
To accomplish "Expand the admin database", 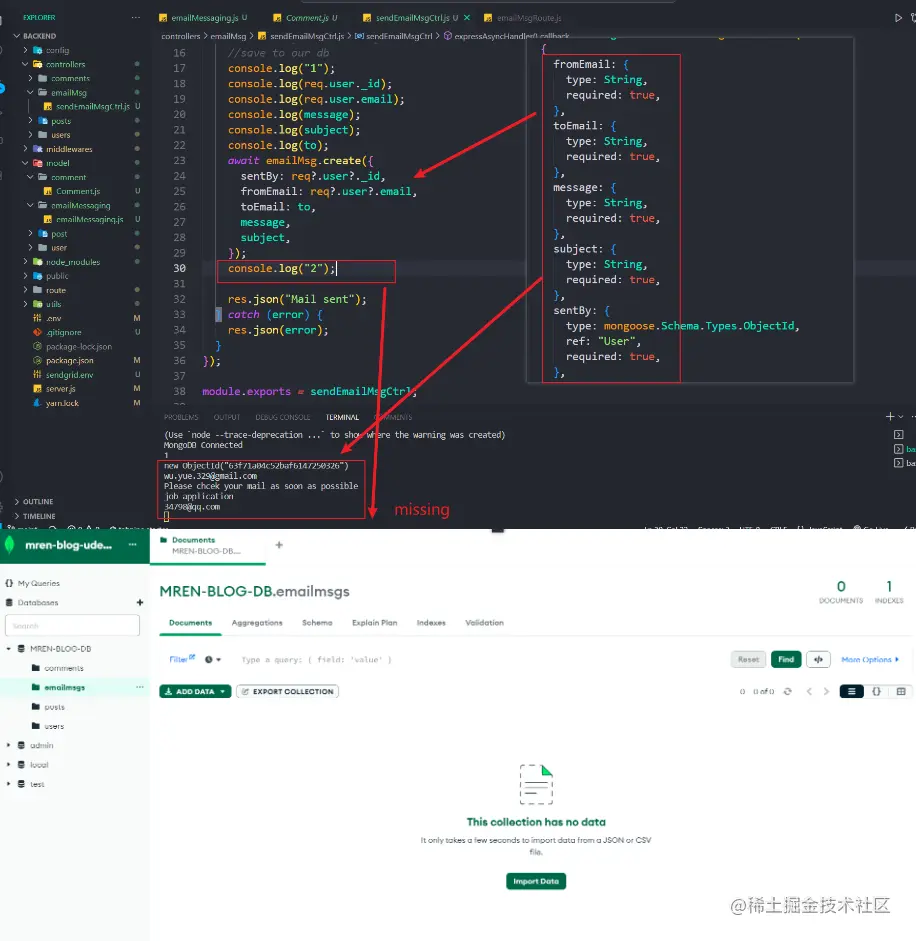I will (8, 745).
